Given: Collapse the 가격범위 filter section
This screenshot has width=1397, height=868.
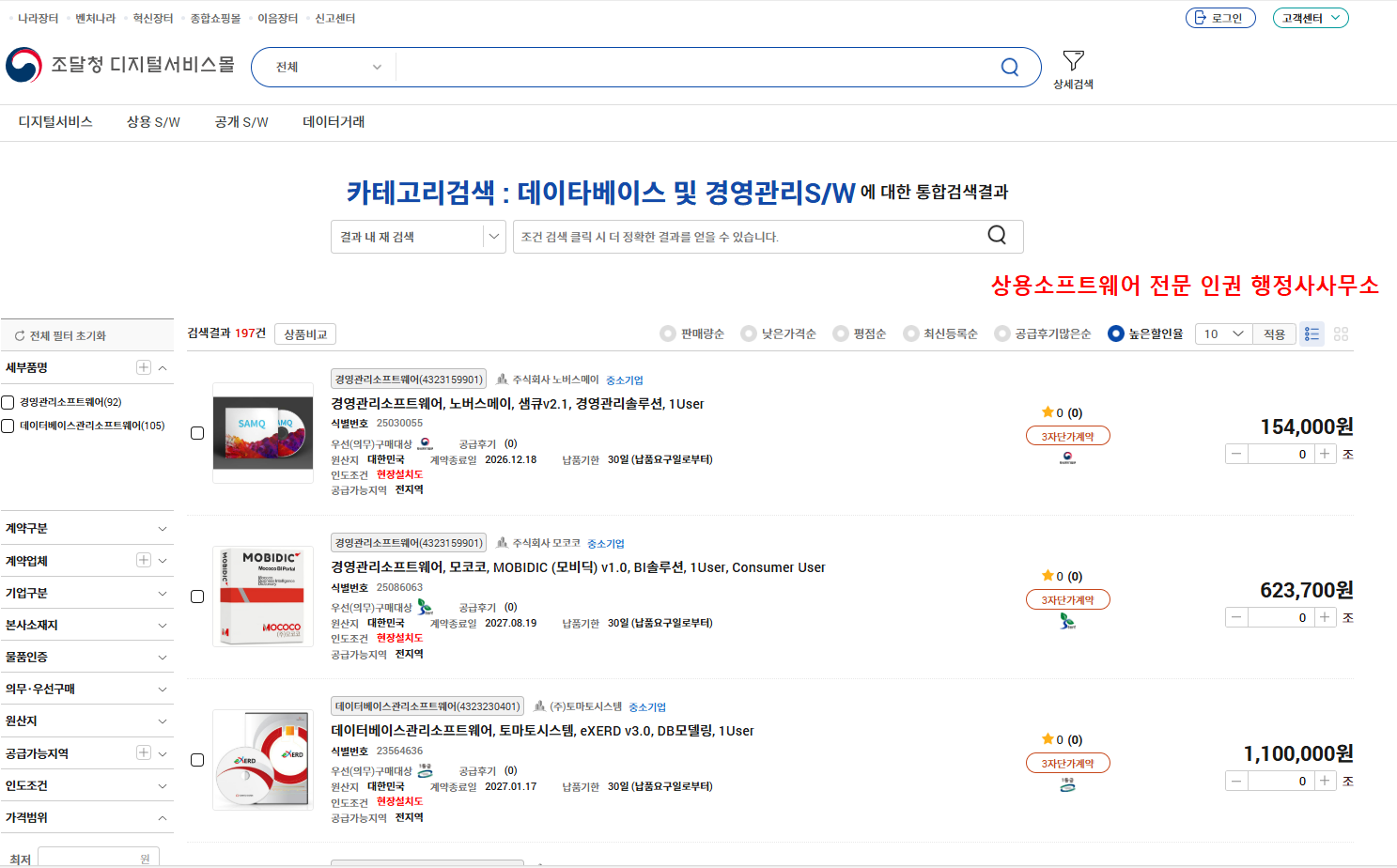Looking at the screenshot, I should 86,817.
